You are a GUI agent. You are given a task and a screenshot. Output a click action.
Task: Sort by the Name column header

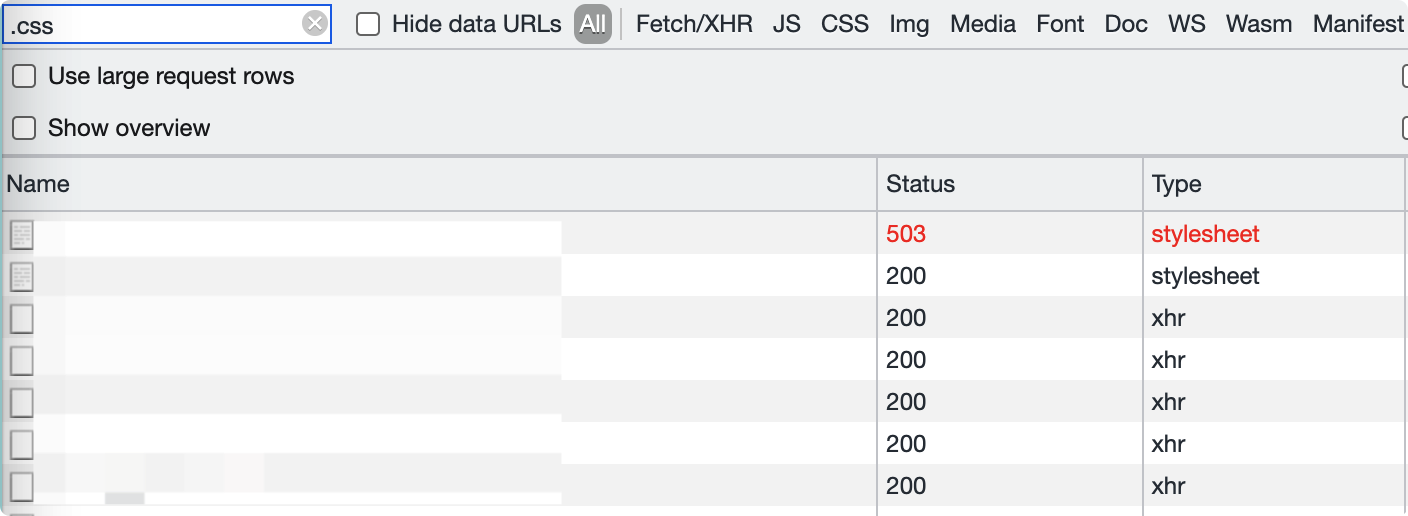click(x=439, y=184)
